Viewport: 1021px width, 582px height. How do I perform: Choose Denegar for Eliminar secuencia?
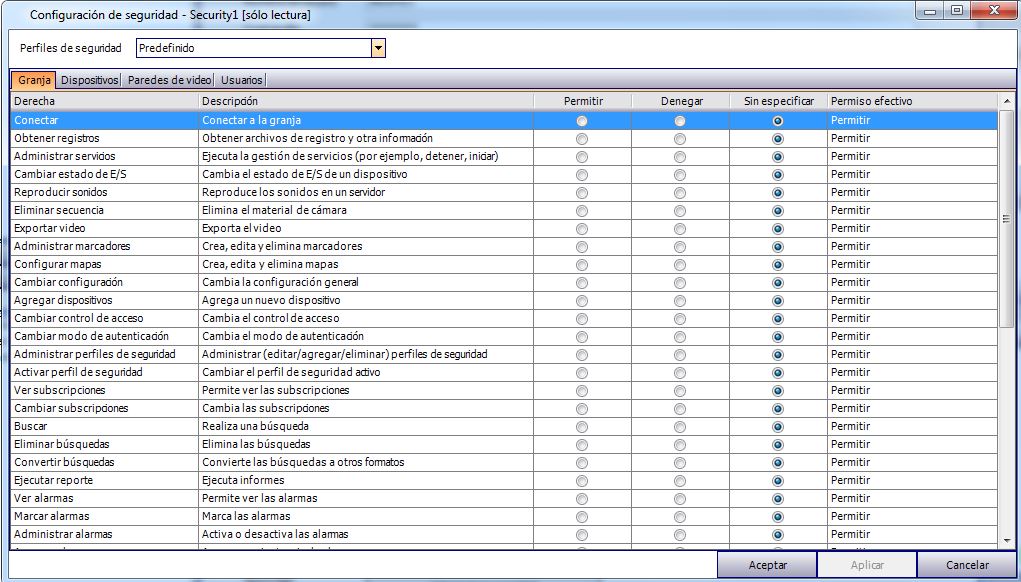(680, 211)
